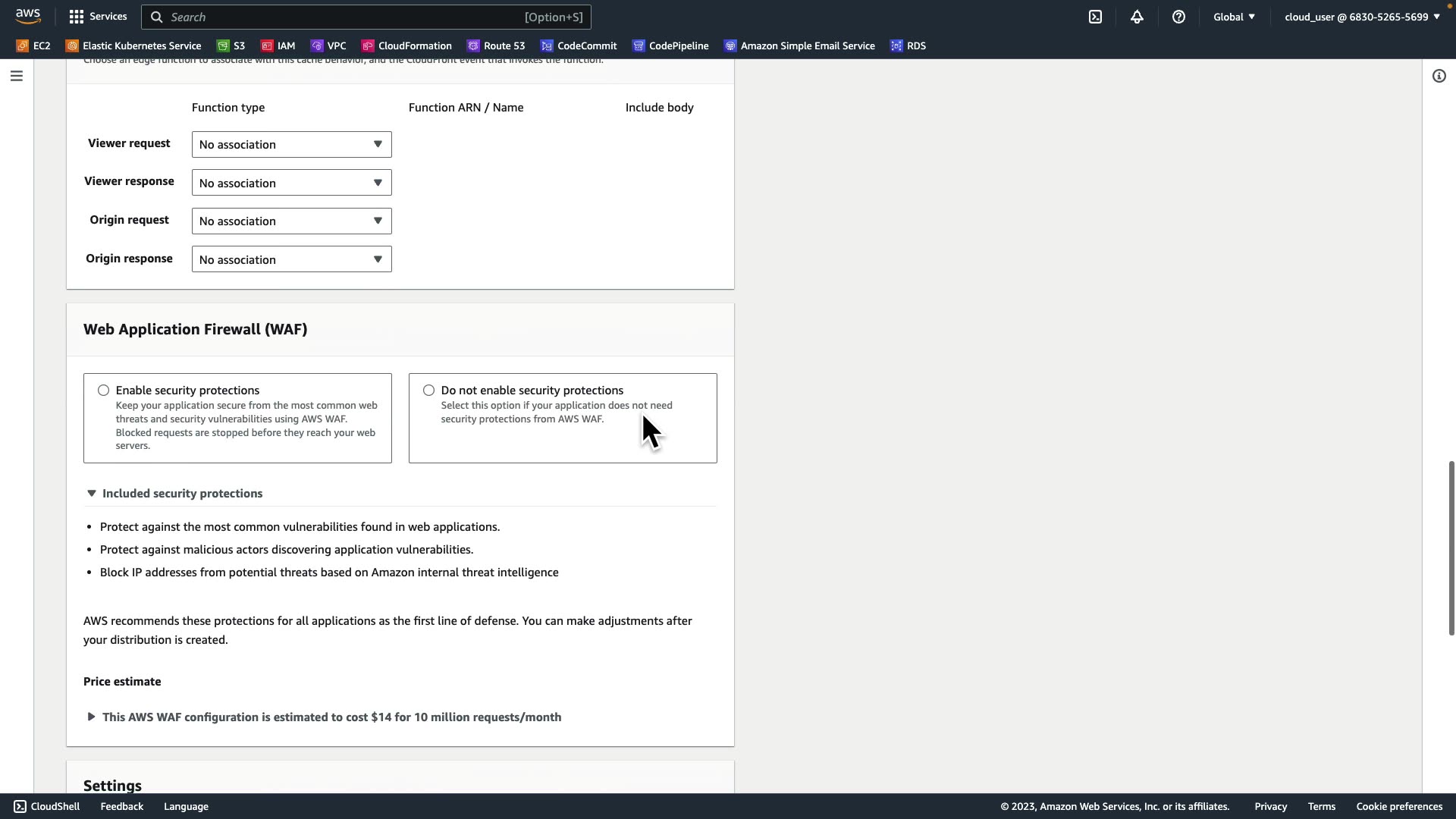Select Enable security protections option

[x=103, y=391]
